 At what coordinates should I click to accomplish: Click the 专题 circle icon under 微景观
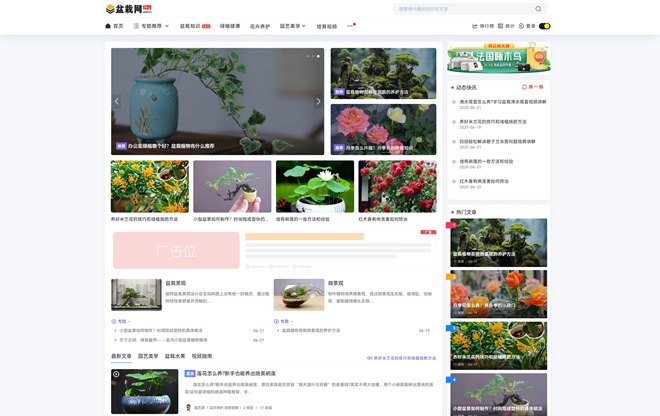pos(277,321)
